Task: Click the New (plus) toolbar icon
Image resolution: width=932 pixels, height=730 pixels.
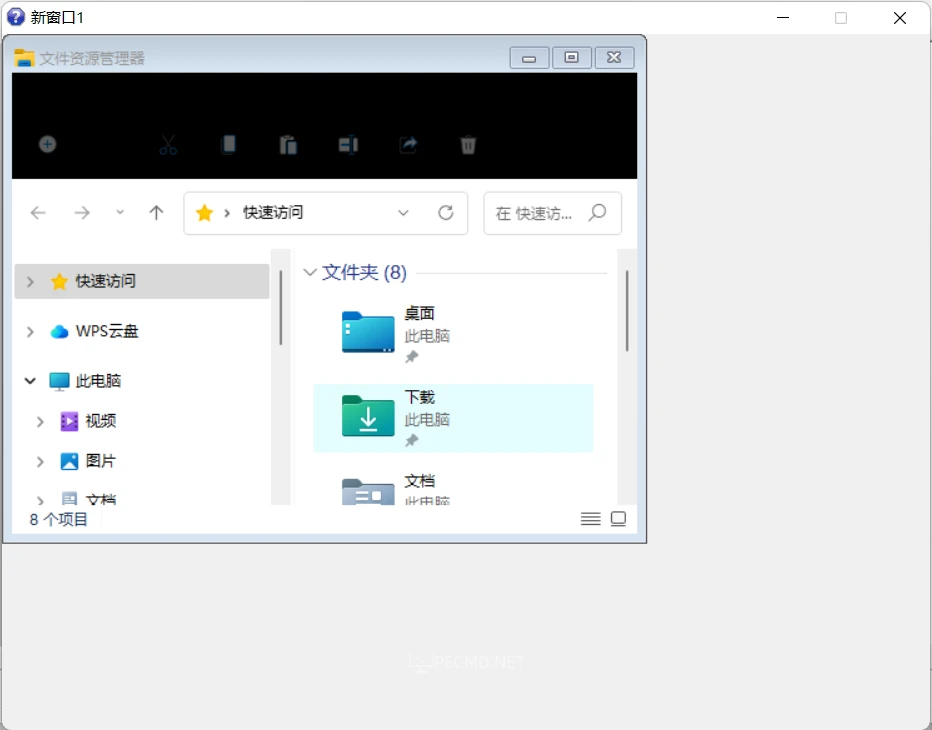Action: coord(48,144)
